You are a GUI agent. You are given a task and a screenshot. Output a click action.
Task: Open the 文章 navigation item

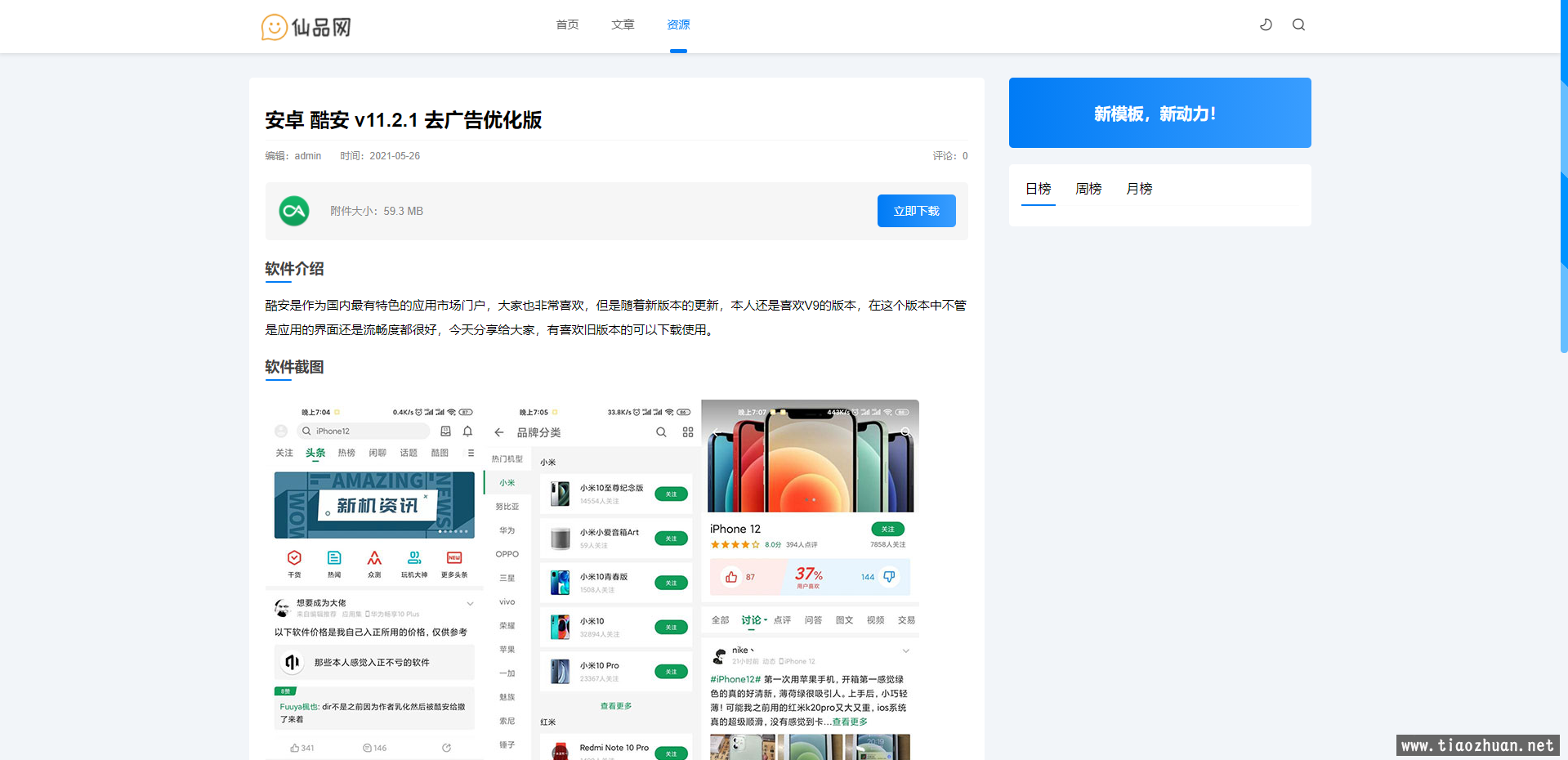pyautogui.click(x=623, y=25)
